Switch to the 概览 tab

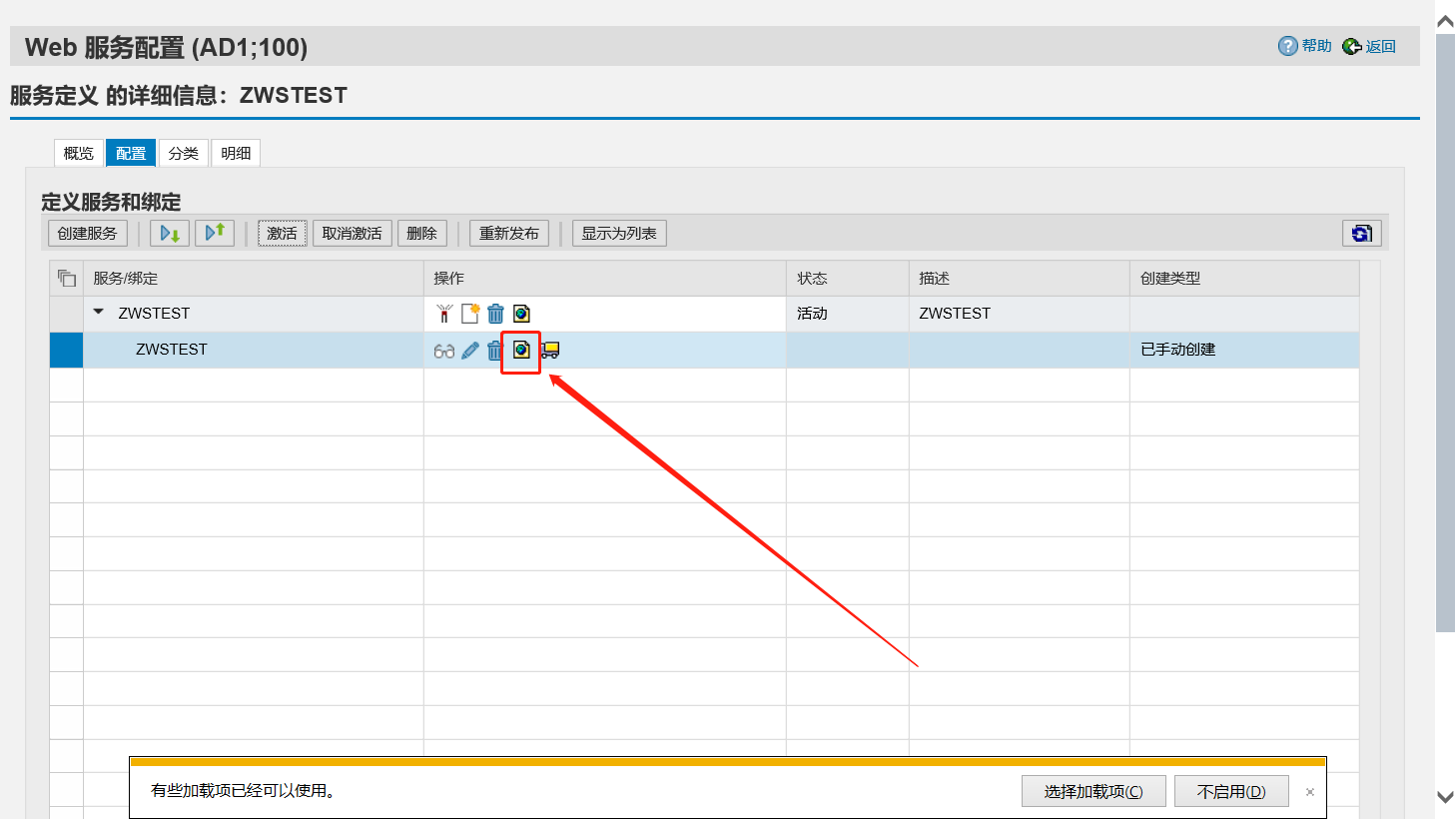(x=78, y=152)
